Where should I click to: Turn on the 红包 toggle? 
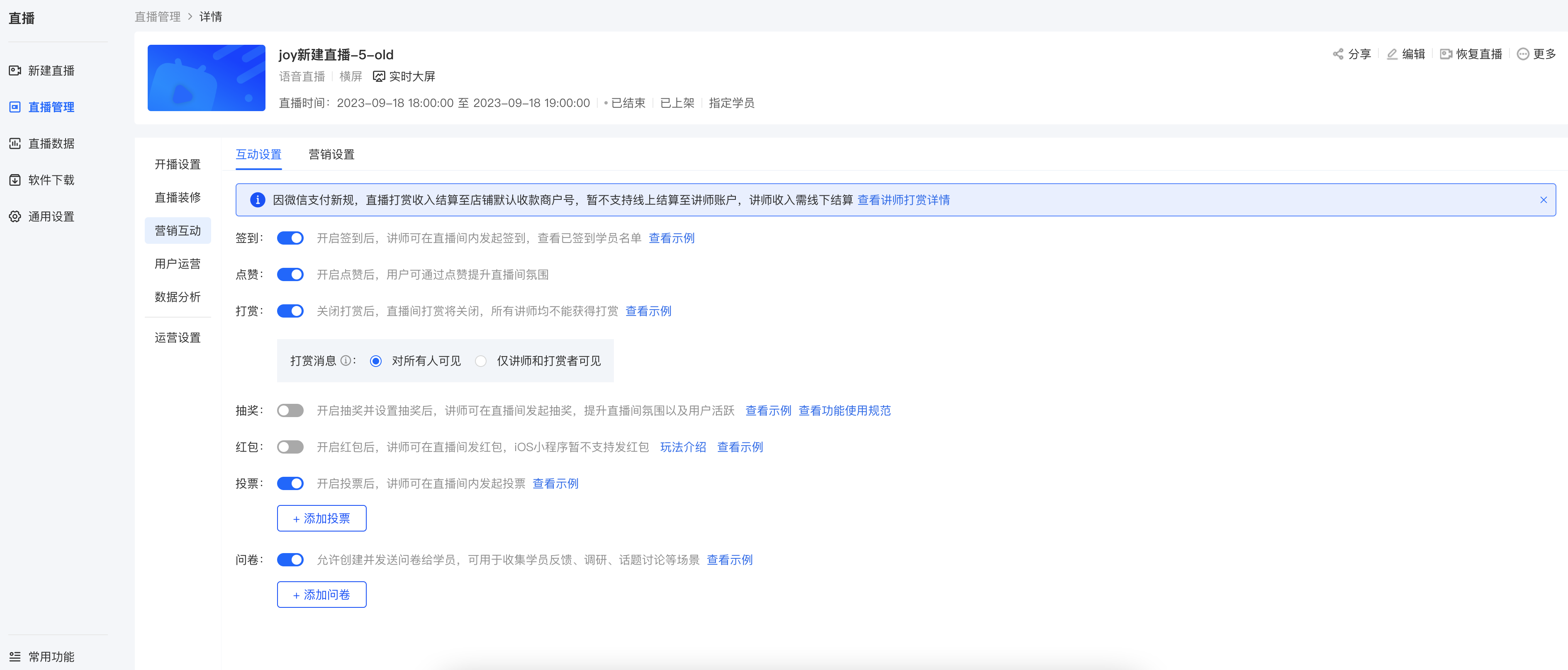tap(290, 447)
